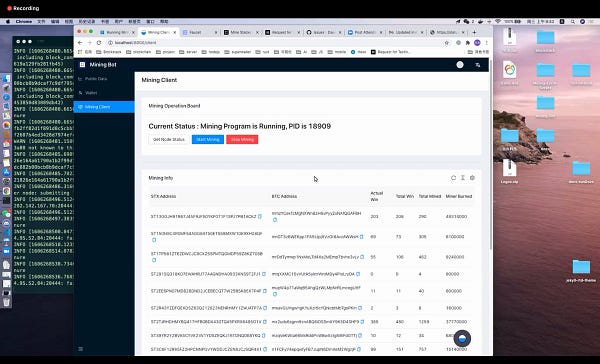This screenshot has height=364, width=600.
Task: Copy STX address in the 452 Total Mined row
Action: pos(154,260)
